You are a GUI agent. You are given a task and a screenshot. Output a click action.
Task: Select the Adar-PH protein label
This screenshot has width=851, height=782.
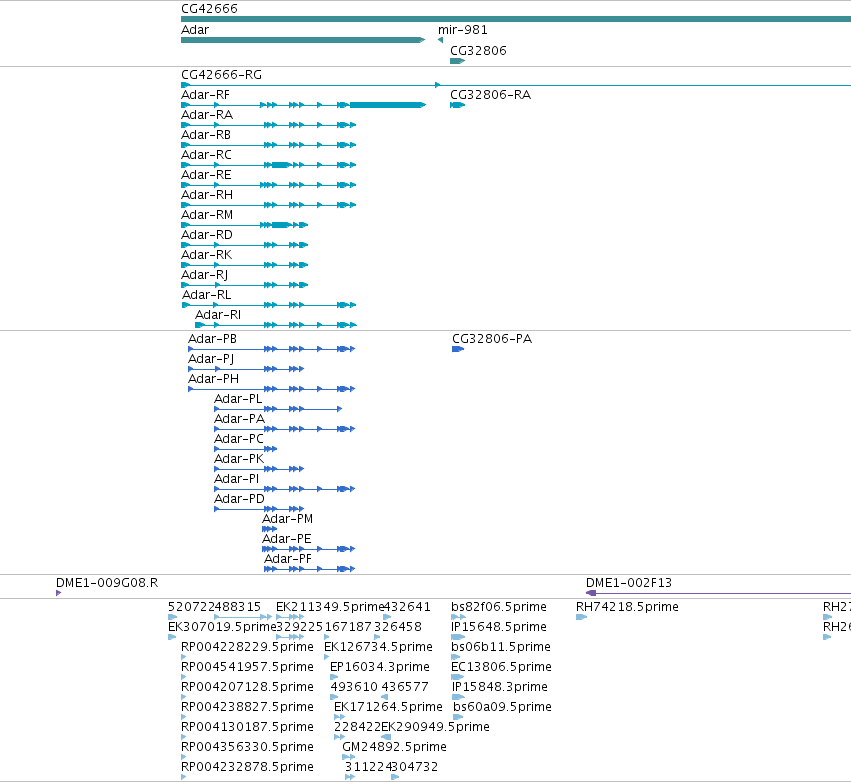(213, 379)
